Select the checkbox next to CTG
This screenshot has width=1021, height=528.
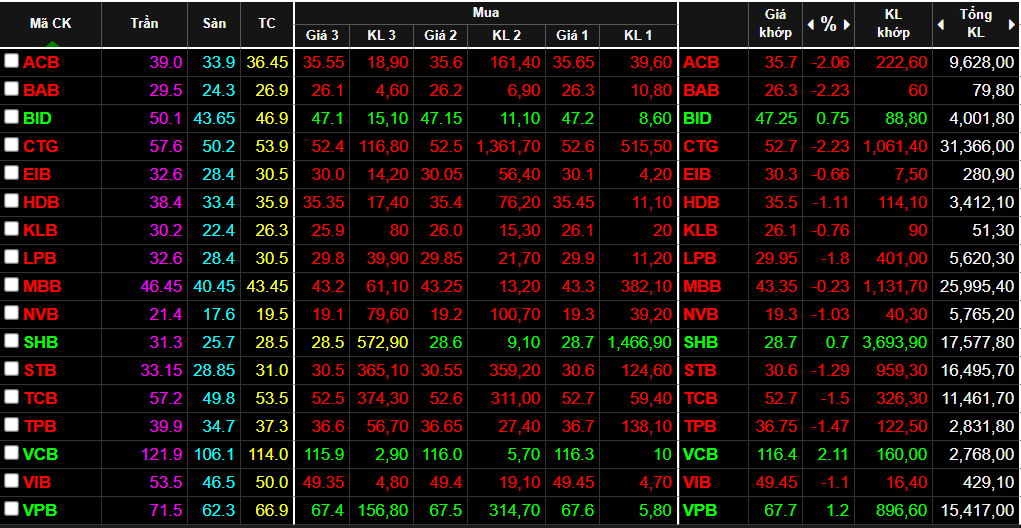coord(11,145)
